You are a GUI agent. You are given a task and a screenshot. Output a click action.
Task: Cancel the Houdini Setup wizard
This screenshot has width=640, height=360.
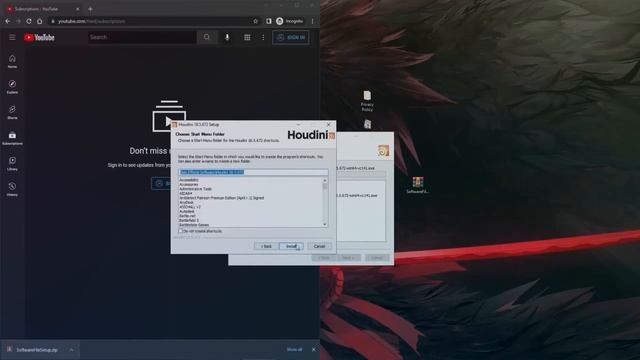click(x=319, y=246)
